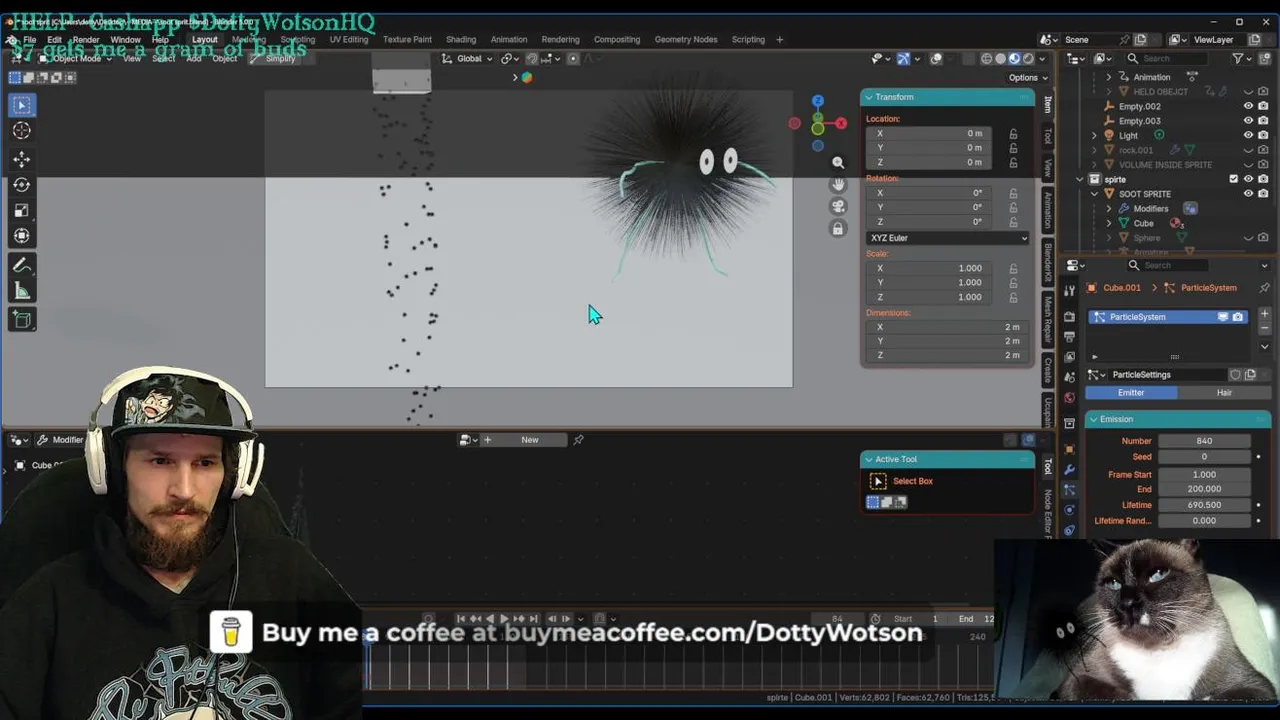Click the Lifetime value field 690.500
The width and height of the screenshot is (1280, 720).
click(x=1204, y=505)
